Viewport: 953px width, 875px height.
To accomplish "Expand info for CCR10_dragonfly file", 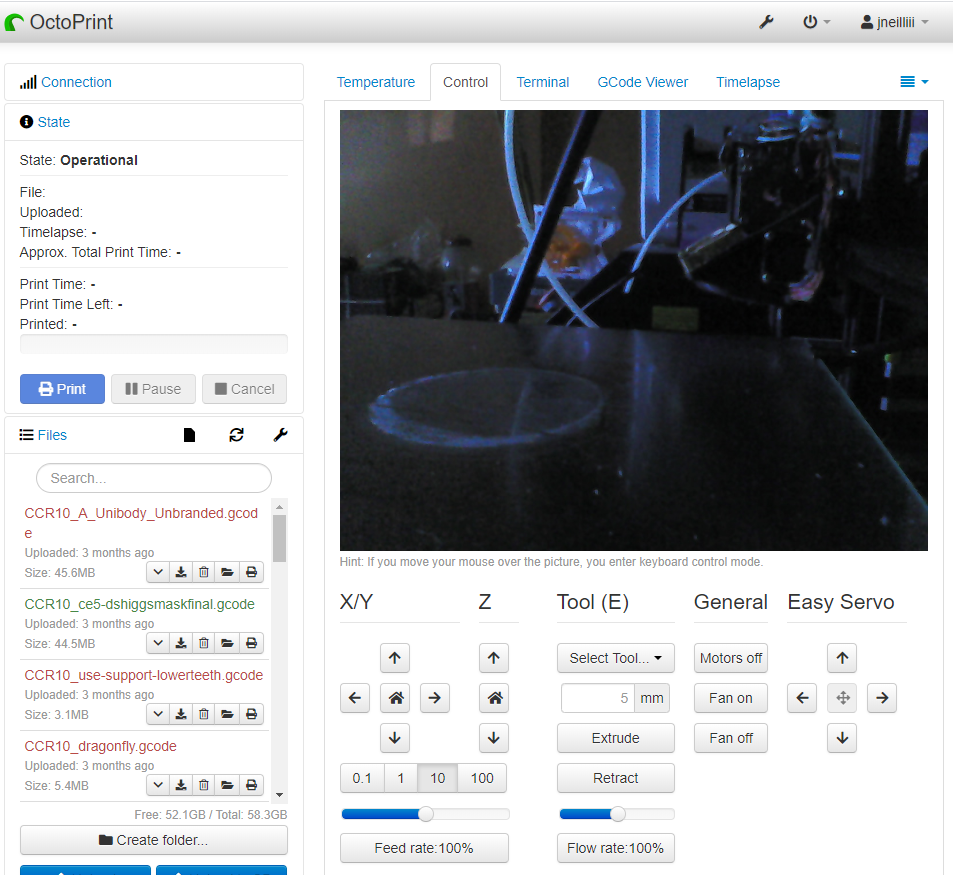I will [158, 786].
